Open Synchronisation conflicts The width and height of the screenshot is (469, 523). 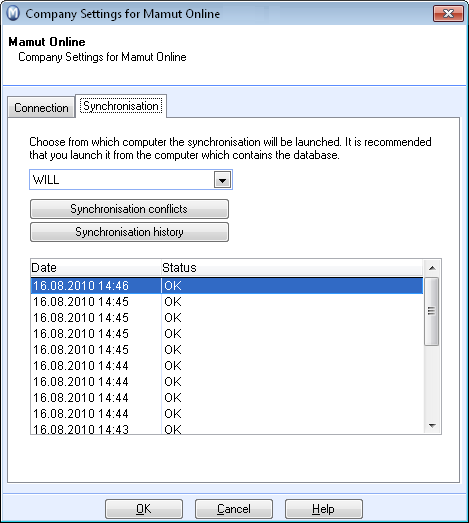[x=129, y=209]
